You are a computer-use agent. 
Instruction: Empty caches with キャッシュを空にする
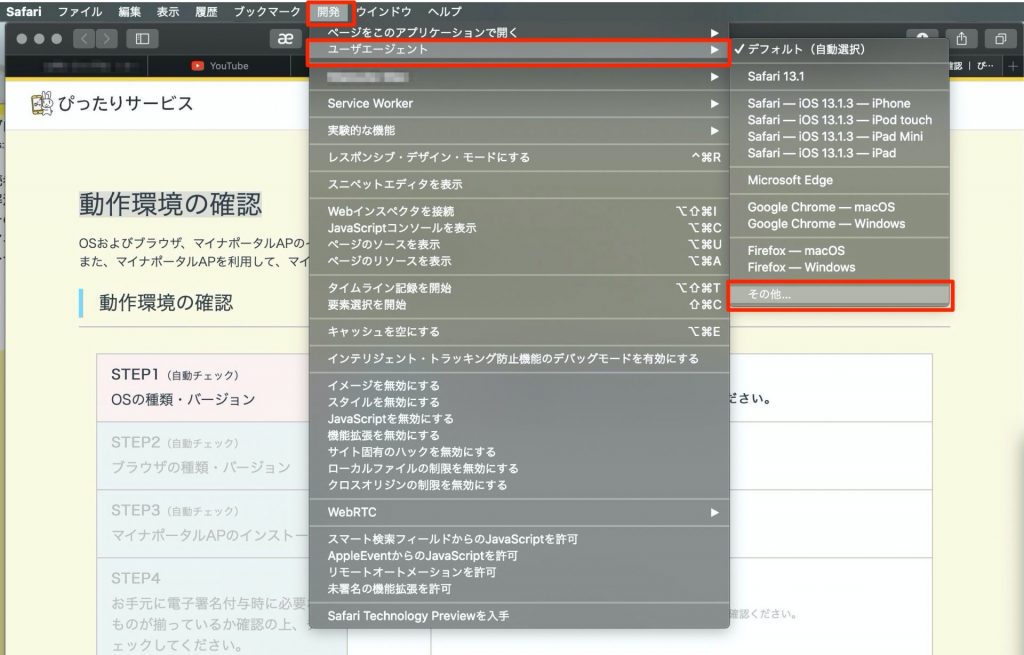(519, 332)
